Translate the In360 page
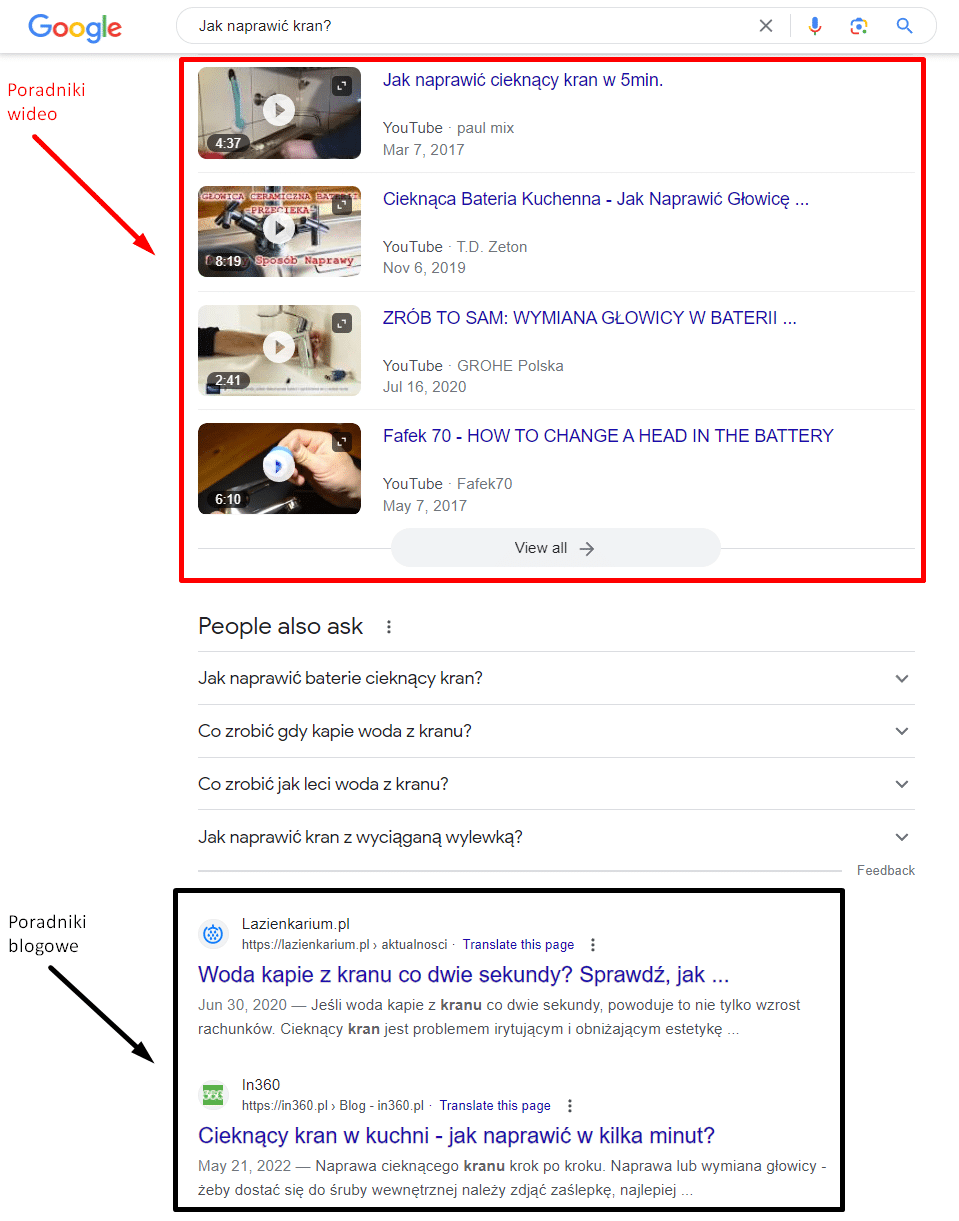The image size is (959, 1221). click(x=495, y=1106)
